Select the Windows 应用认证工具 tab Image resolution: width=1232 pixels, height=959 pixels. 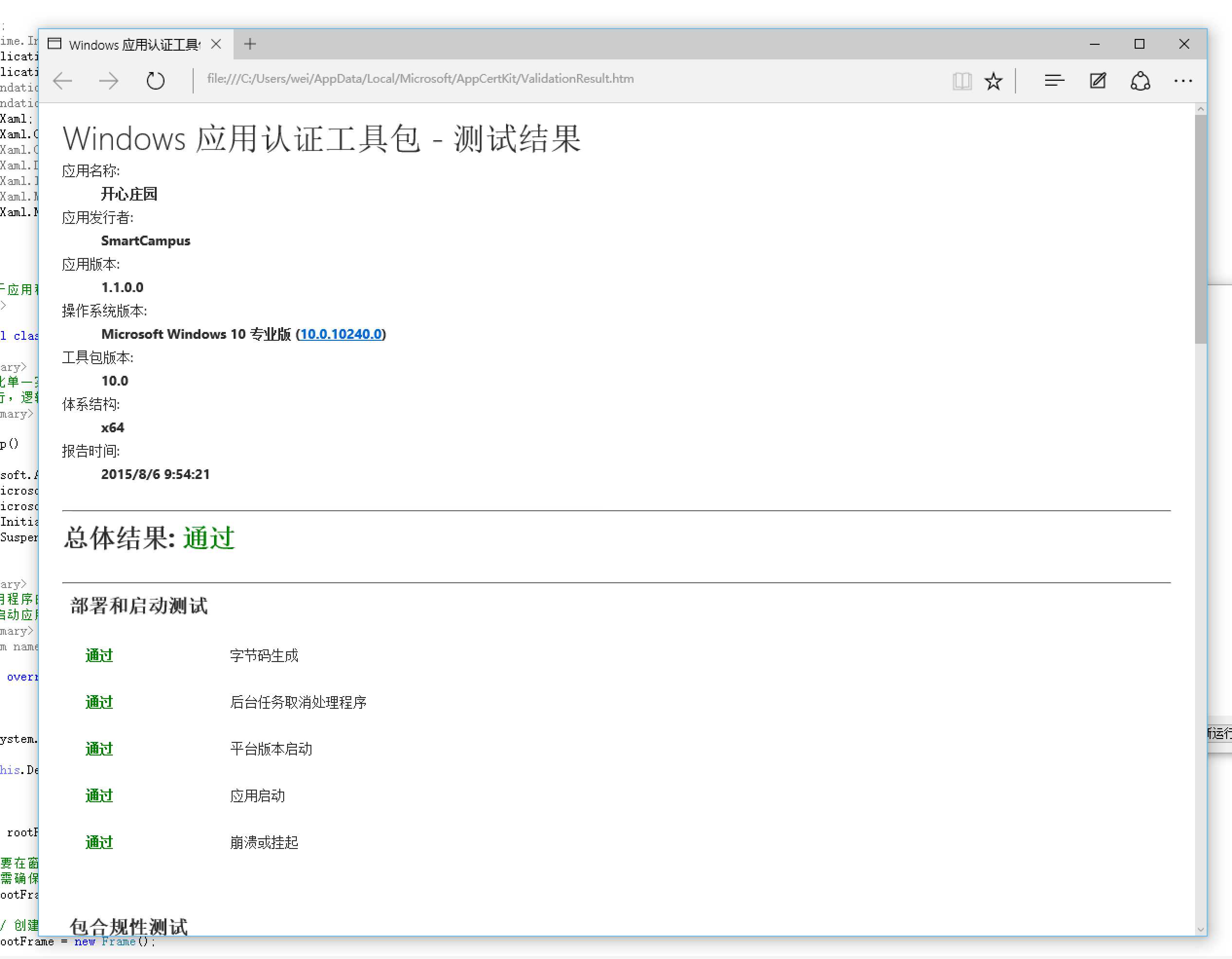click(132, 45)
